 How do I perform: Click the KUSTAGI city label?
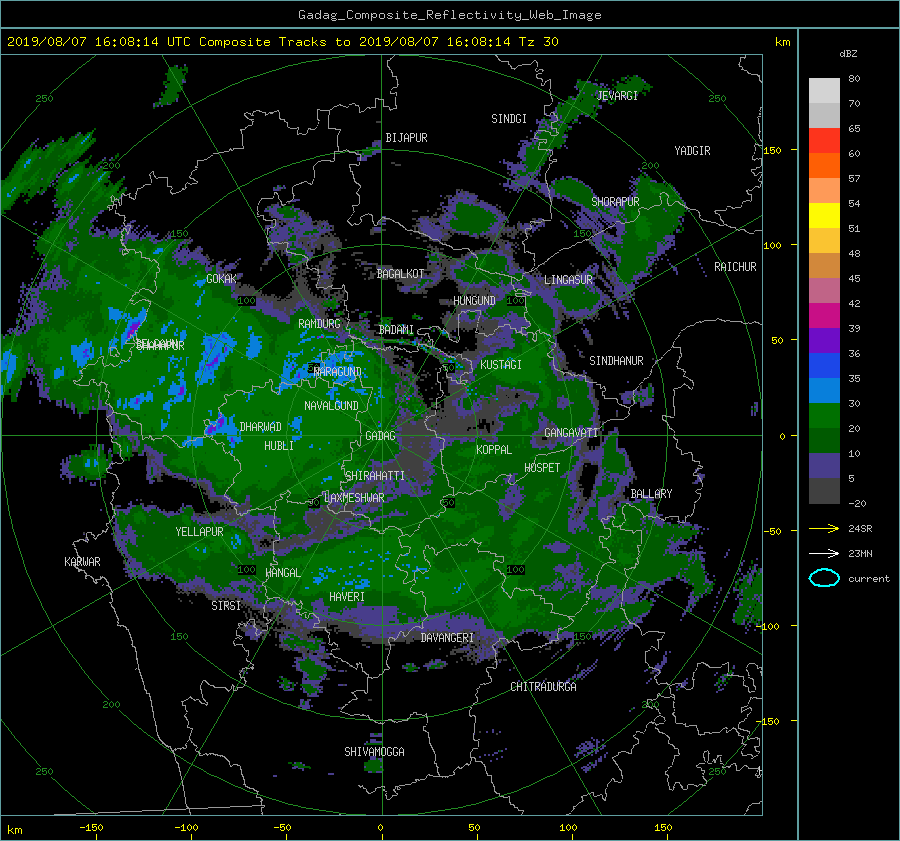coord(501,365)
